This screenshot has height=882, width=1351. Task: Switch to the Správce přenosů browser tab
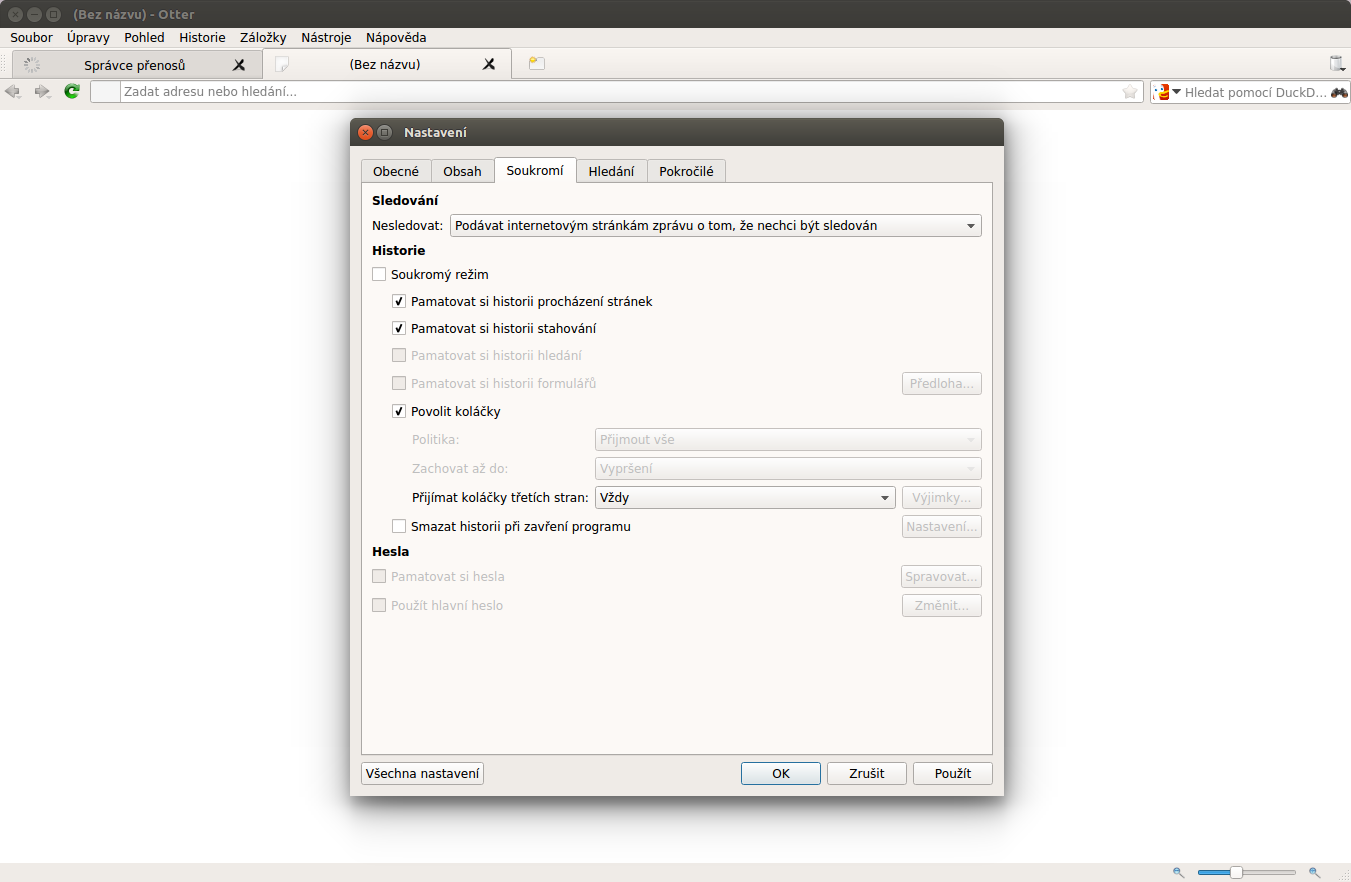[135, 65]
